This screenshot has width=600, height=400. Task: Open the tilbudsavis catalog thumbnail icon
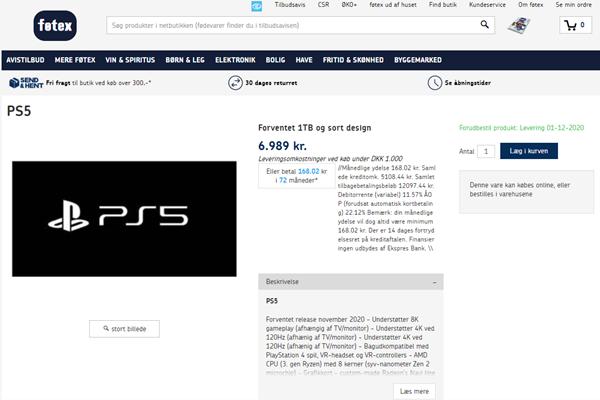click(519, 26)
